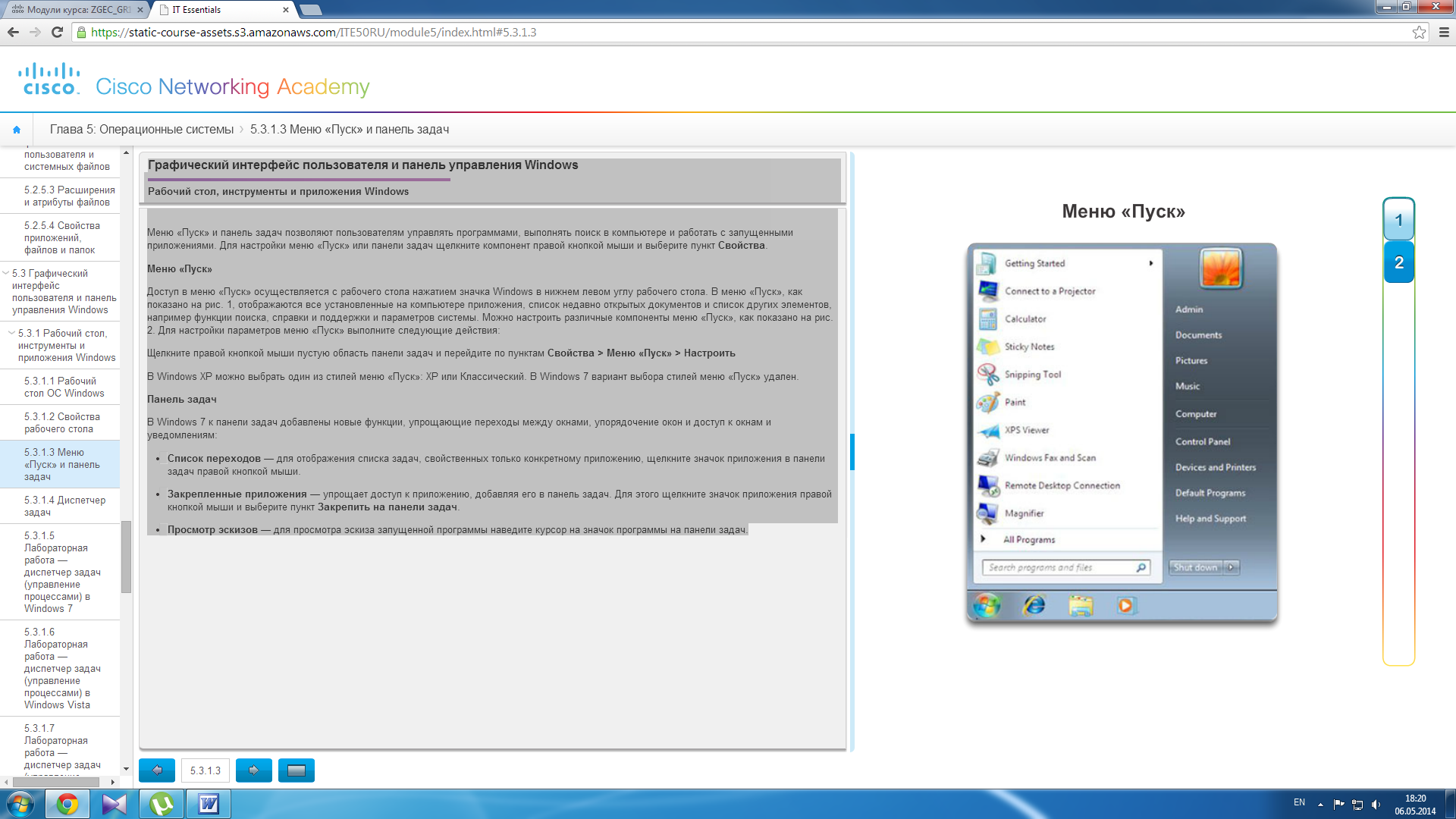The image size is (1456, 819).
Task: Click the browser forward arrow
Action: (x=35, y=32)
